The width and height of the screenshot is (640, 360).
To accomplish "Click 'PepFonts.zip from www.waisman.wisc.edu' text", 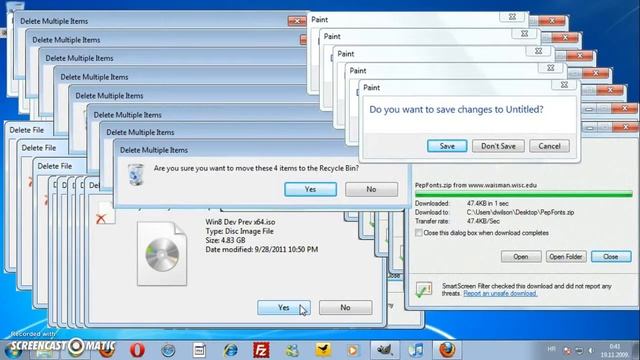I will 476,185.
